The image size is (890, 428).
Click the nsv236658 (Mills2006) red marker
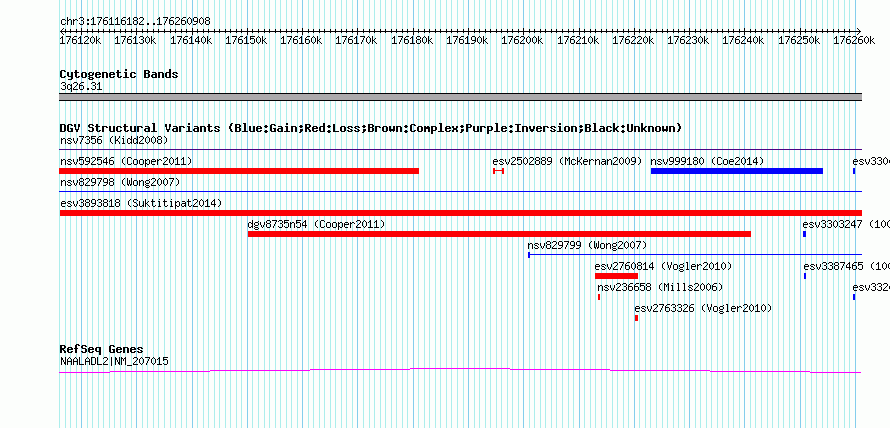(x=599, y=297)
